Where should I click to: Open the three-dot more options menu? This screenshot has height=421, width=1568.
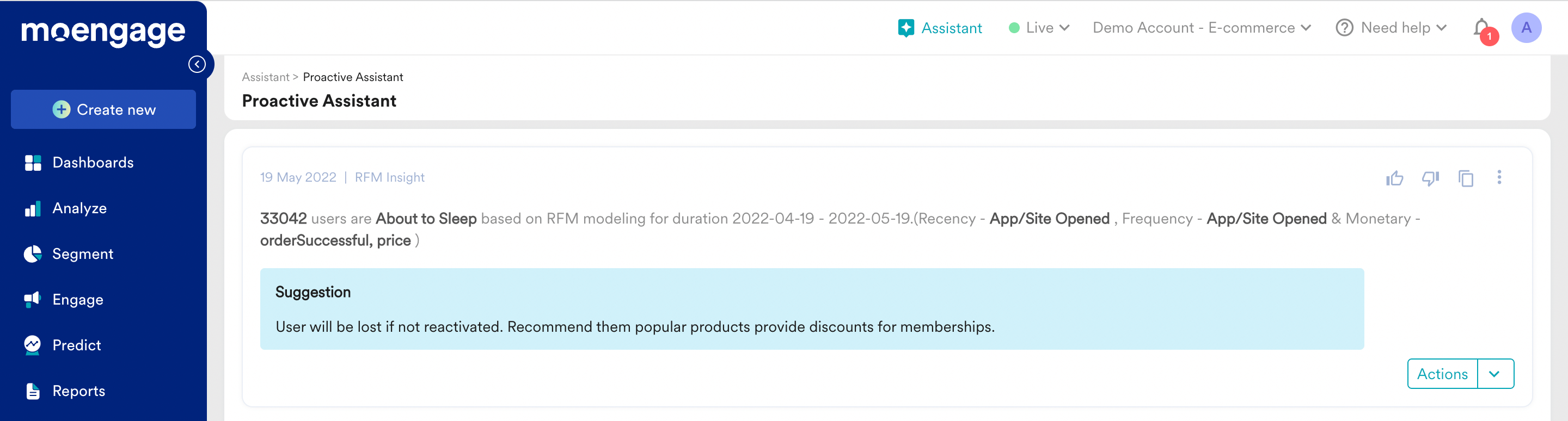pyautogui.click(x=1499, y=177)
